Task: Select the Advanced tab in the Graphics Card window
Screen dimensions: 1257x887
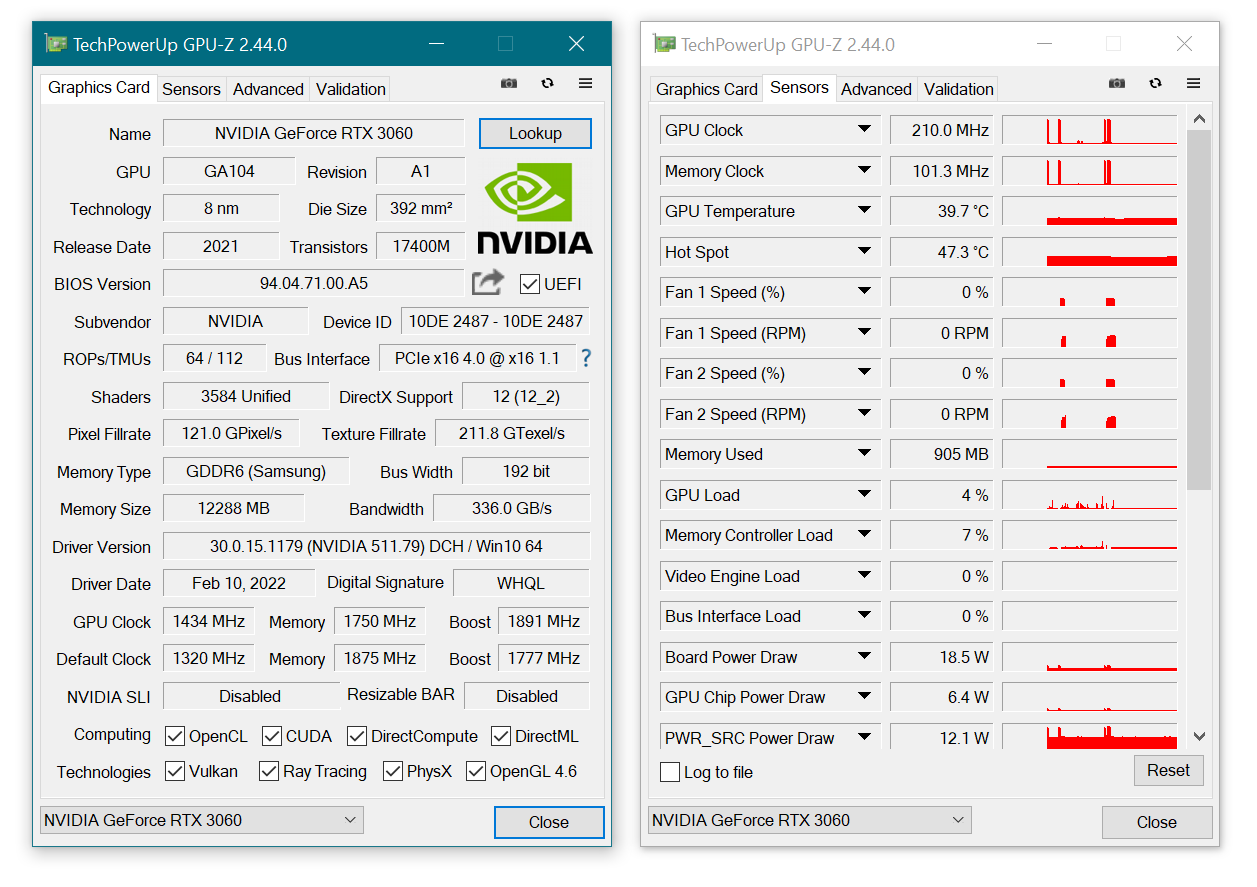Action: (x=268, y=89)
